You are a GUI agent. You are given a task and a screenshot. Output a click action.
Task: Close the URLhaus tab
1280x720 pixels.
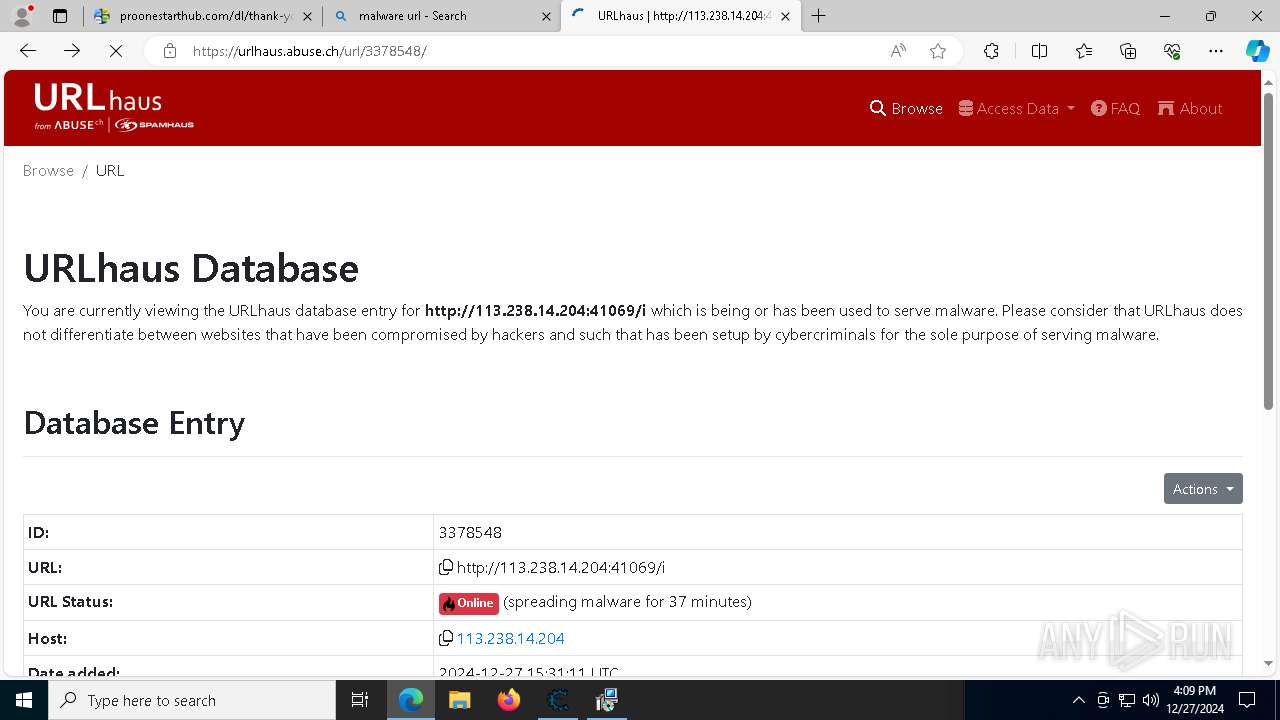(x=785, y=16)
